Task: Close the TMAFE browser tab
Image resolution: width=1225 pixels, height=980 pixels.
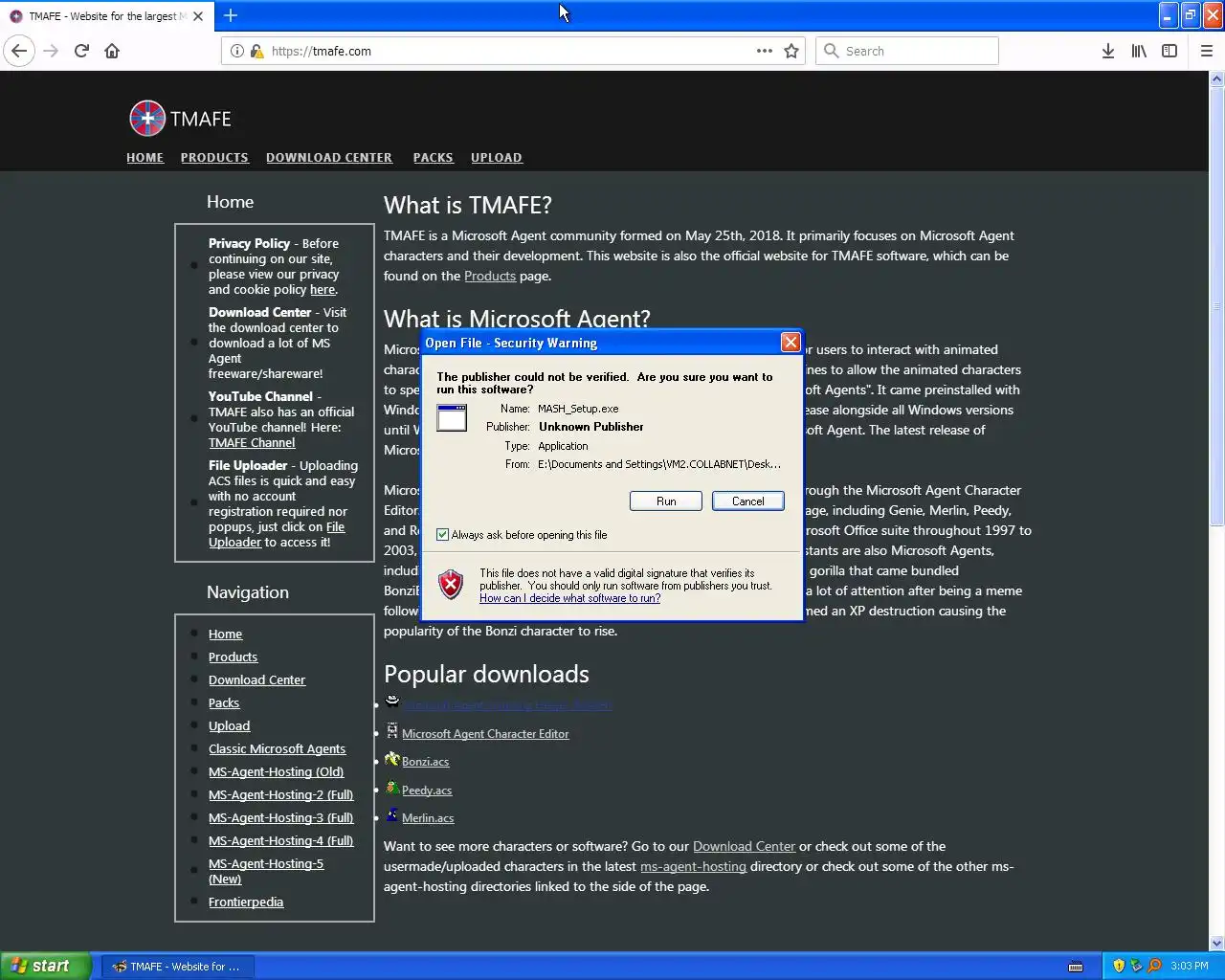Action: click(x=198, y=16)
